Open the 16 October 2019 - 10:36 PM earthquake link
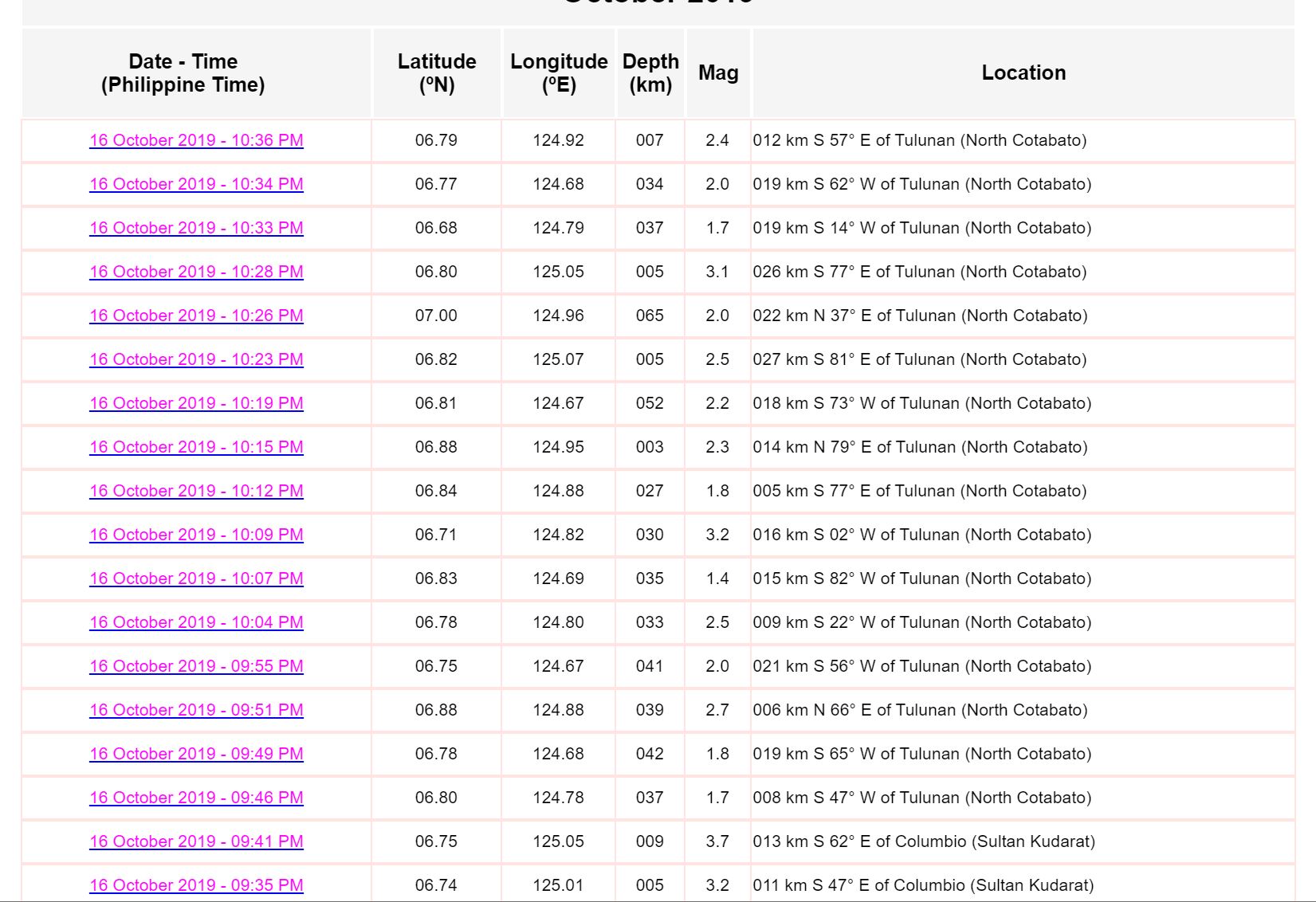This screenshot has width=1316, height=902. tap(196, 140)
